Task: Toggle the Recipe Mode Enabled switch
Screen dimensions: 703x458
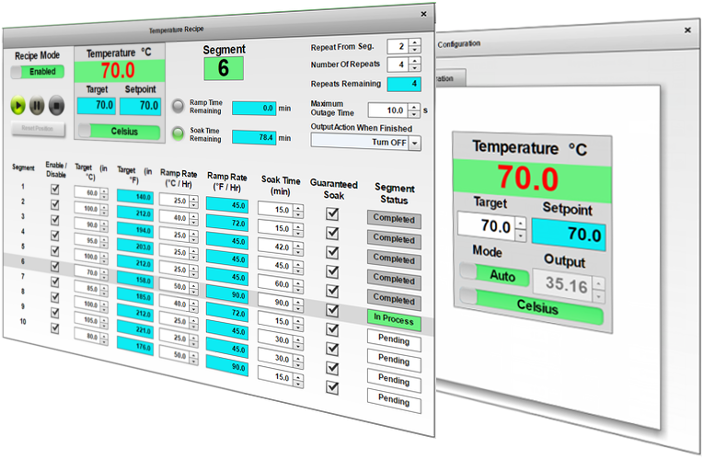Action: [x=37, y=72]
